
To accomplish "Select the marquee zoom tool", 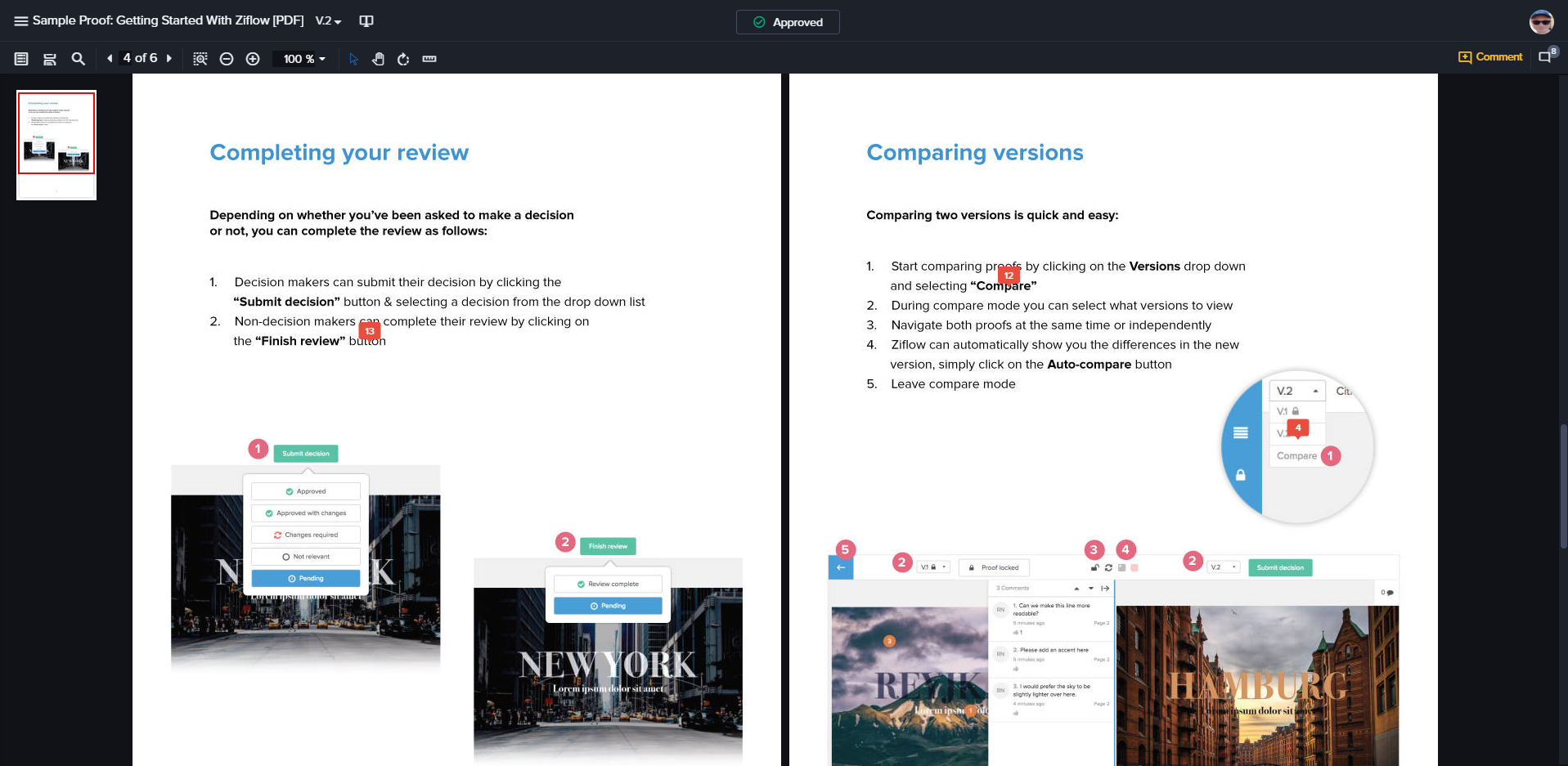I will point(200,59).
